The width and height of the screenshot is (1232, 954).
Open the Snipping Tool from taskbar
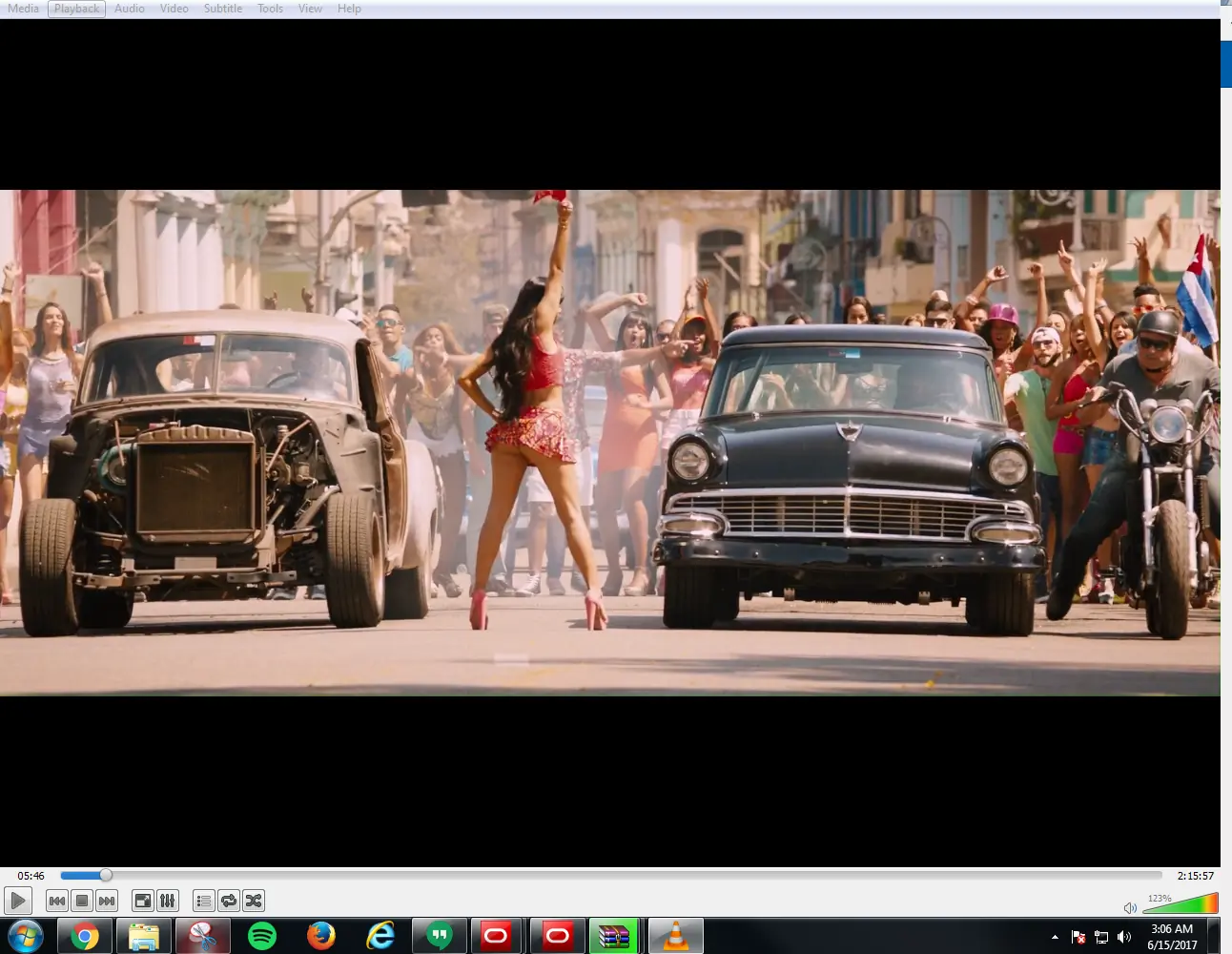203,937
